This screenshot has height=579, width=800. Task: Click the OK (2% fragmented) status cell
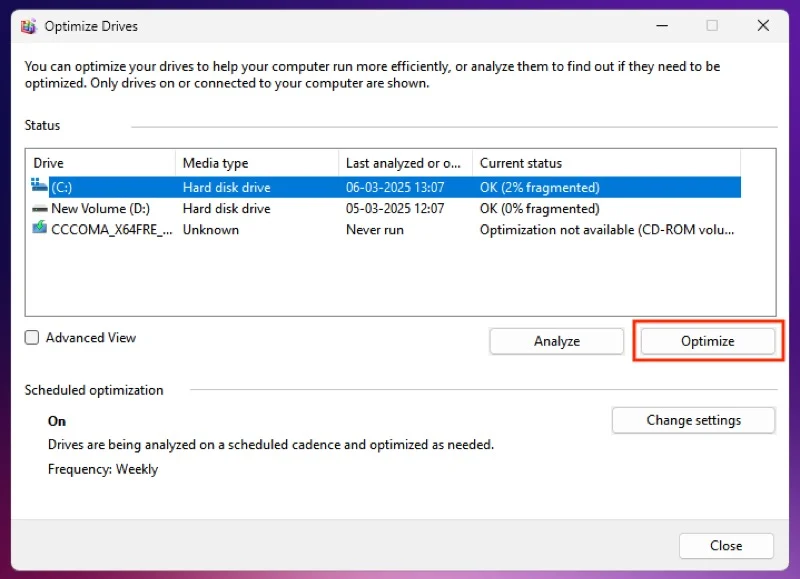pyautogui.click(x=539, y=187)
